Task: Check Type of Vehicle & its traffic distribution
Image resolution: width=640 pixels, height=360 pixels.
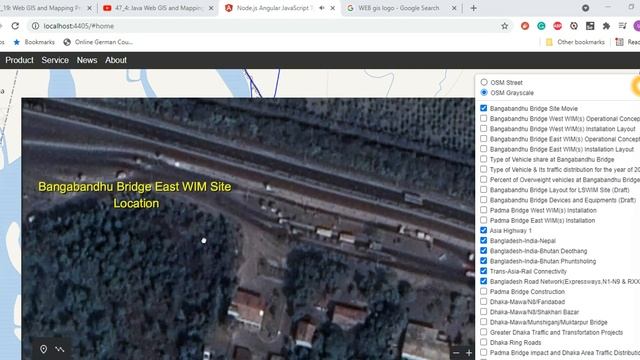Action: pyautogui.click(x=484, y=169)
